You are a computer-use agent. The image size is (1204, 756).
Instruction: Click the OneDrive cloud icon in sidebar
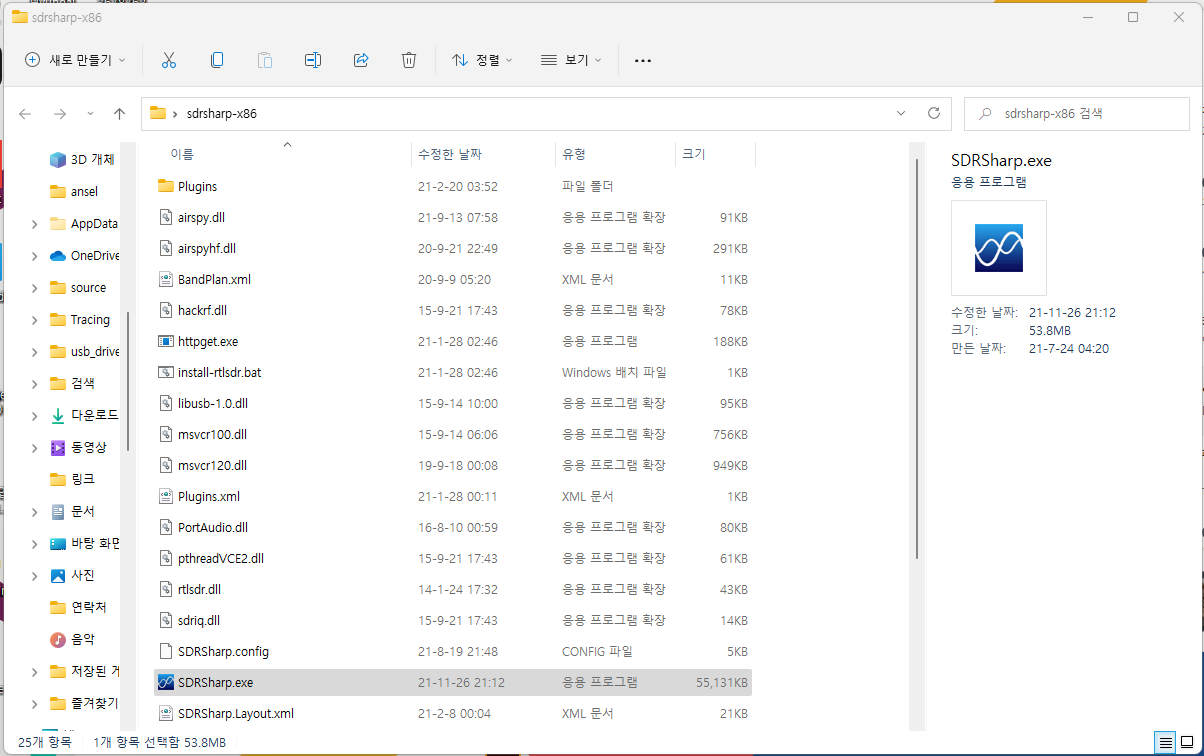tap(58, 255)
